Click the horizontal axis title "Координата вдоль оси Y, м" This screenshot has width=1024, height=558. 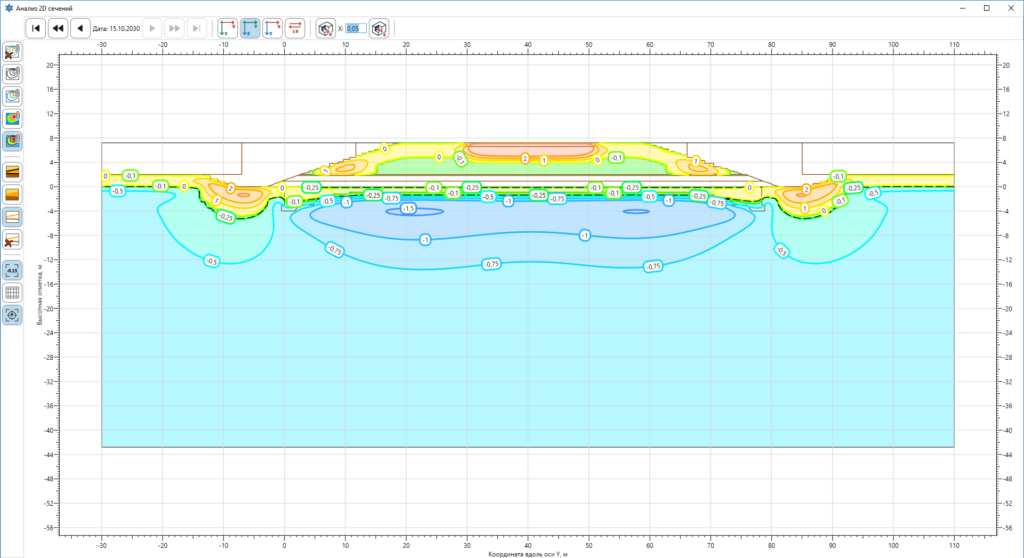tap(528, 554)
